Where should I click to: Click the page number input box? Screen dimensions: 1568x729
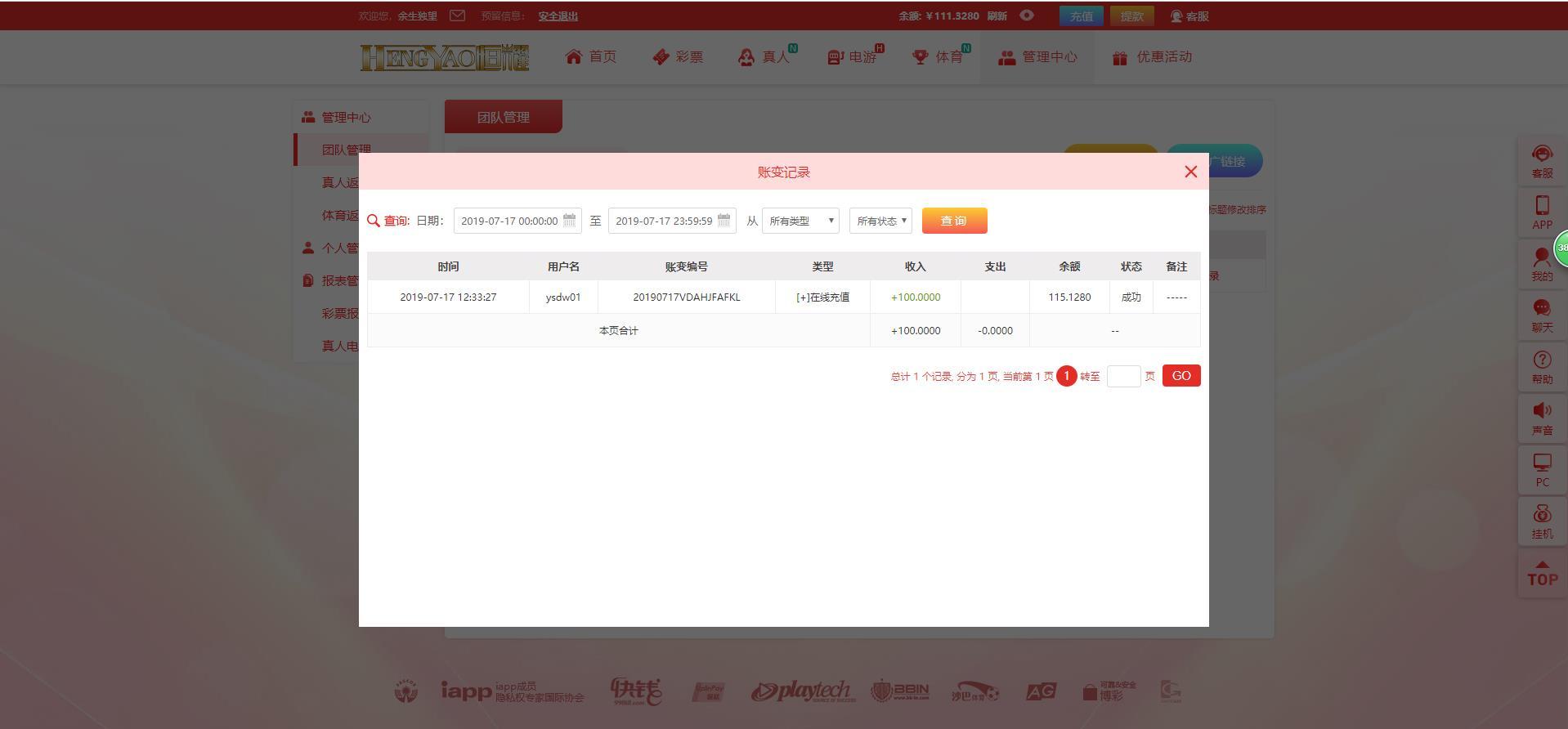tap(1123, 376)
